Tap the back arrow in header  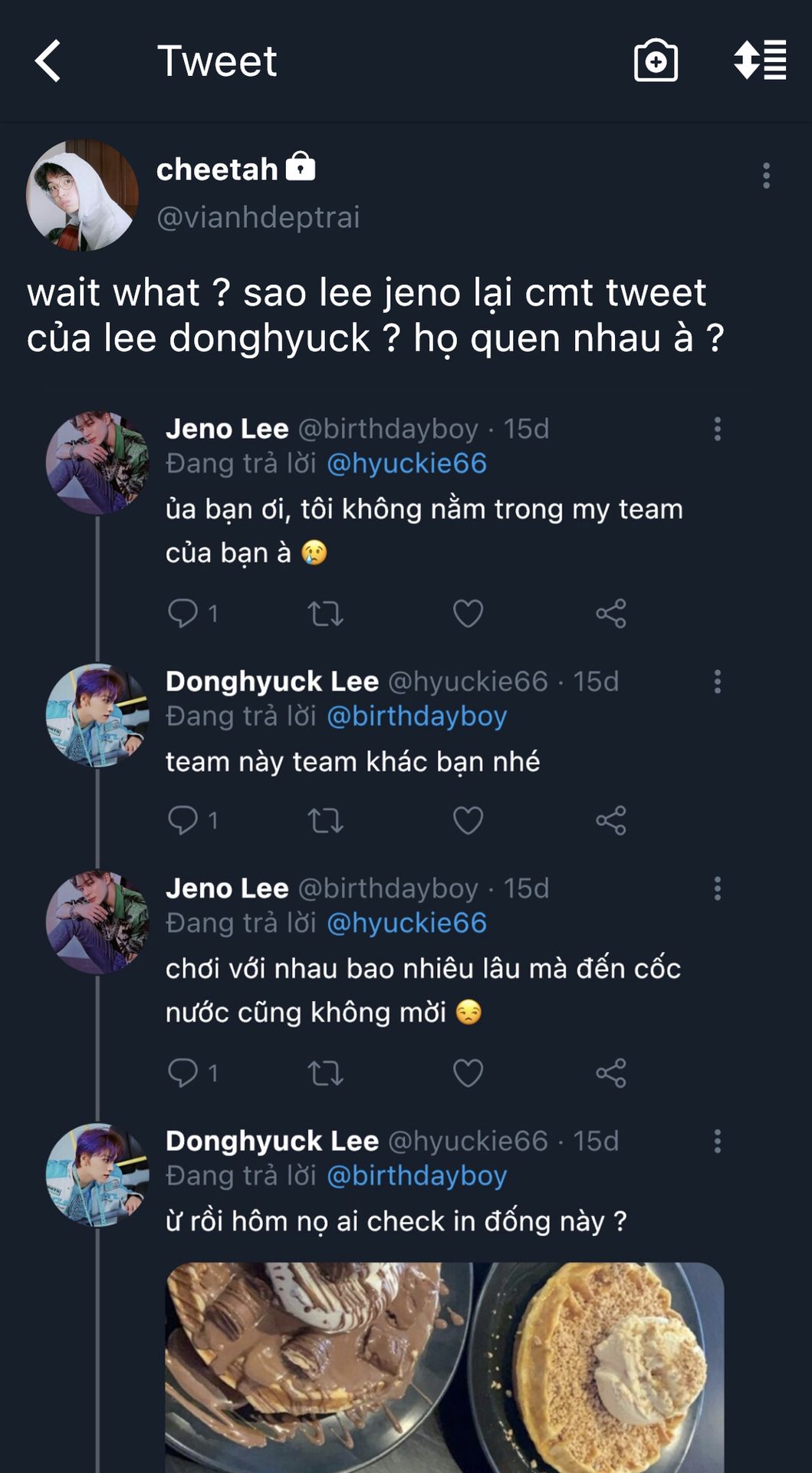tap(48, 61)
